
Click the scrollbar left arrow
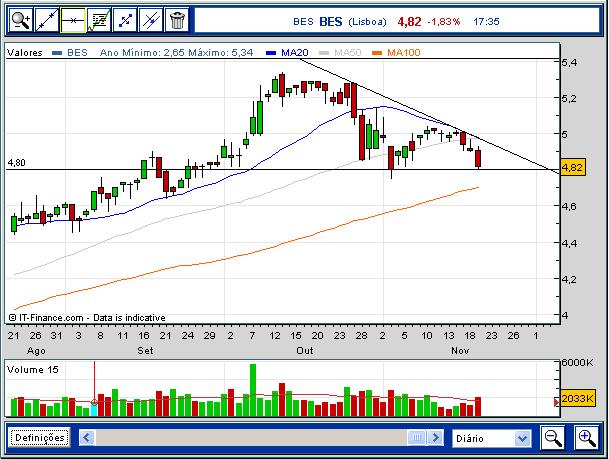tap(87, 438)
